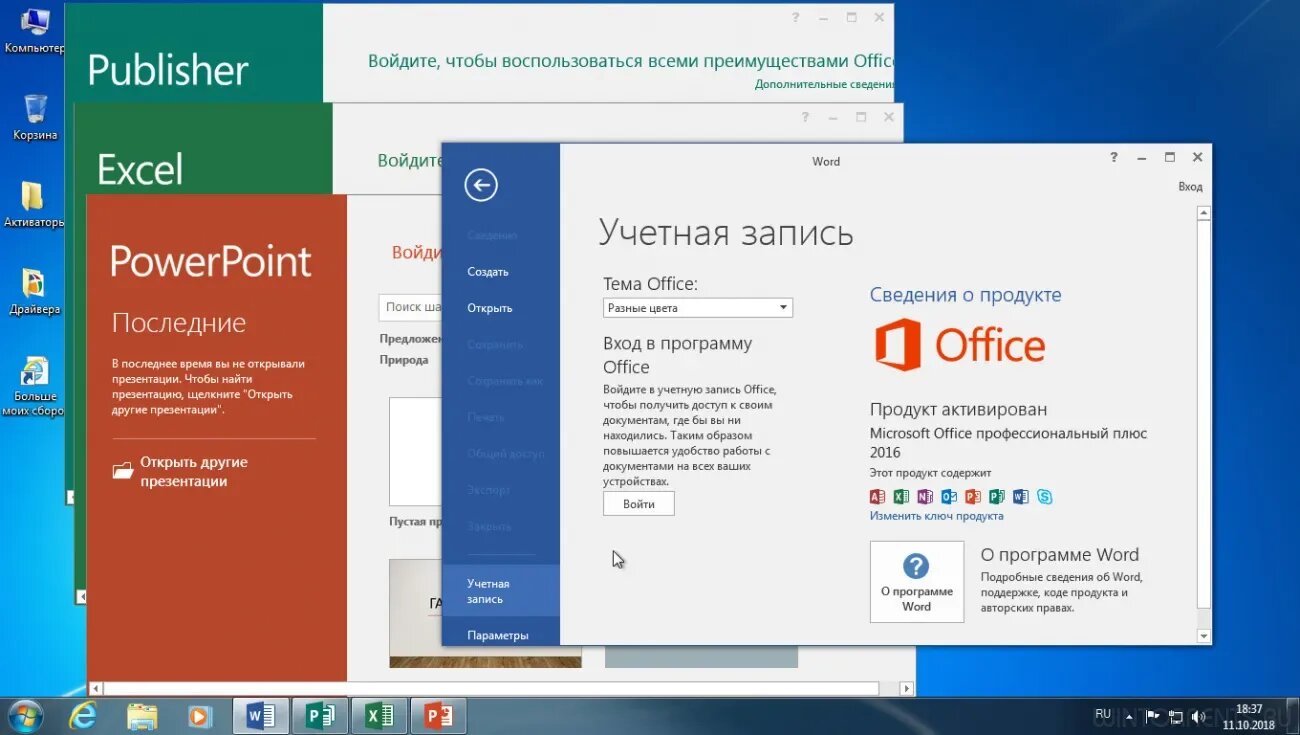This screenshot has width=1300, height=735.
Task: Open Windows Media Player from the taskbar
Action: pos(201,716)
